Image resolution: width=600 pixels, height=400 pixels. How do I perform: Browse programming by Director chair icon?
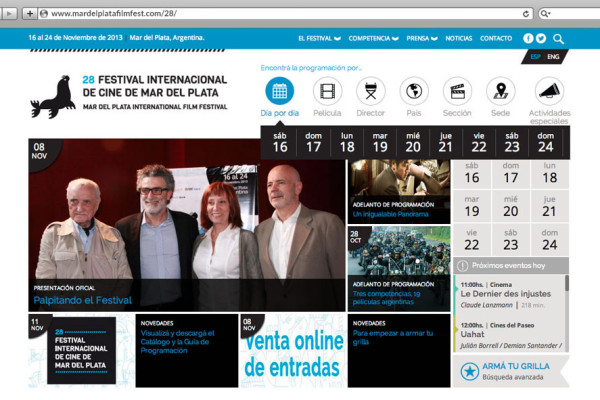370,91
